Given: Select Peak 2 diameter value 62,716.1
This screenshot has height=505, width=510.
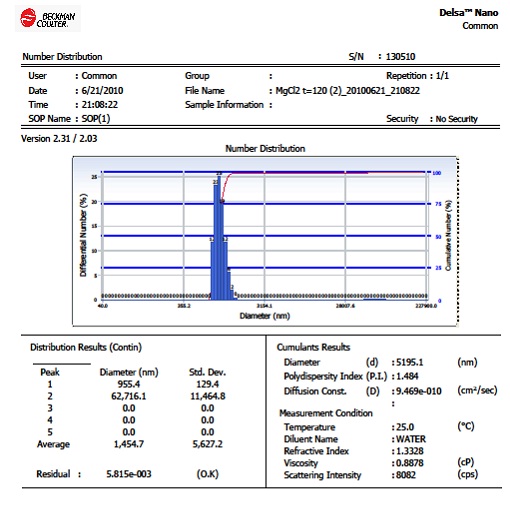Looking at the screenshot, I should point(129,396).
